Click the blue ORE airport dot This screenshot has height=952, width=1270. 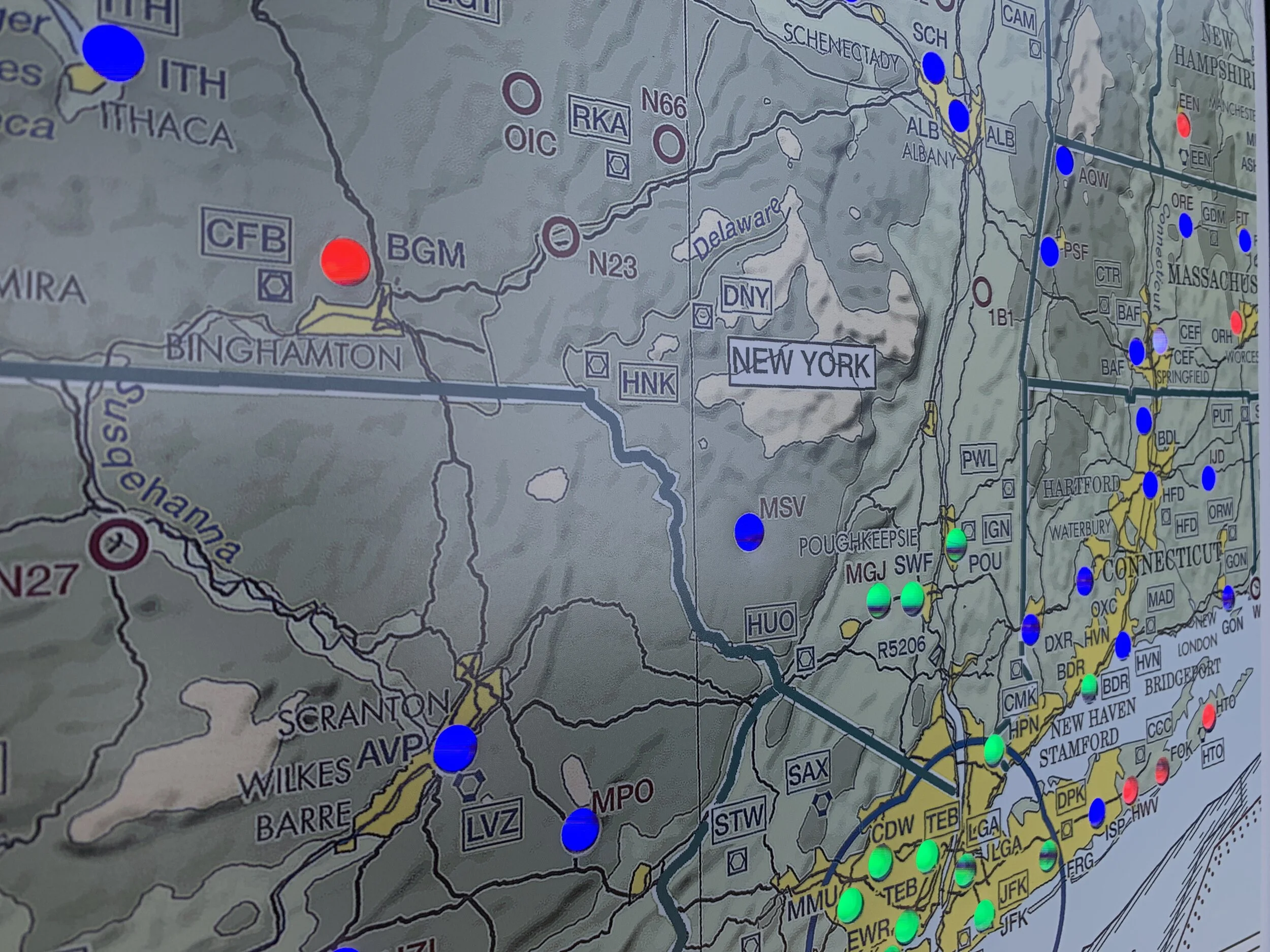[x=1186, y=225]
